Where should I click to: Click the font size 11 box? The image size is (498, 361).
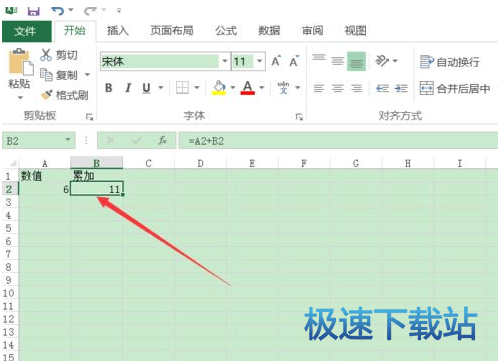pos(243,61)
